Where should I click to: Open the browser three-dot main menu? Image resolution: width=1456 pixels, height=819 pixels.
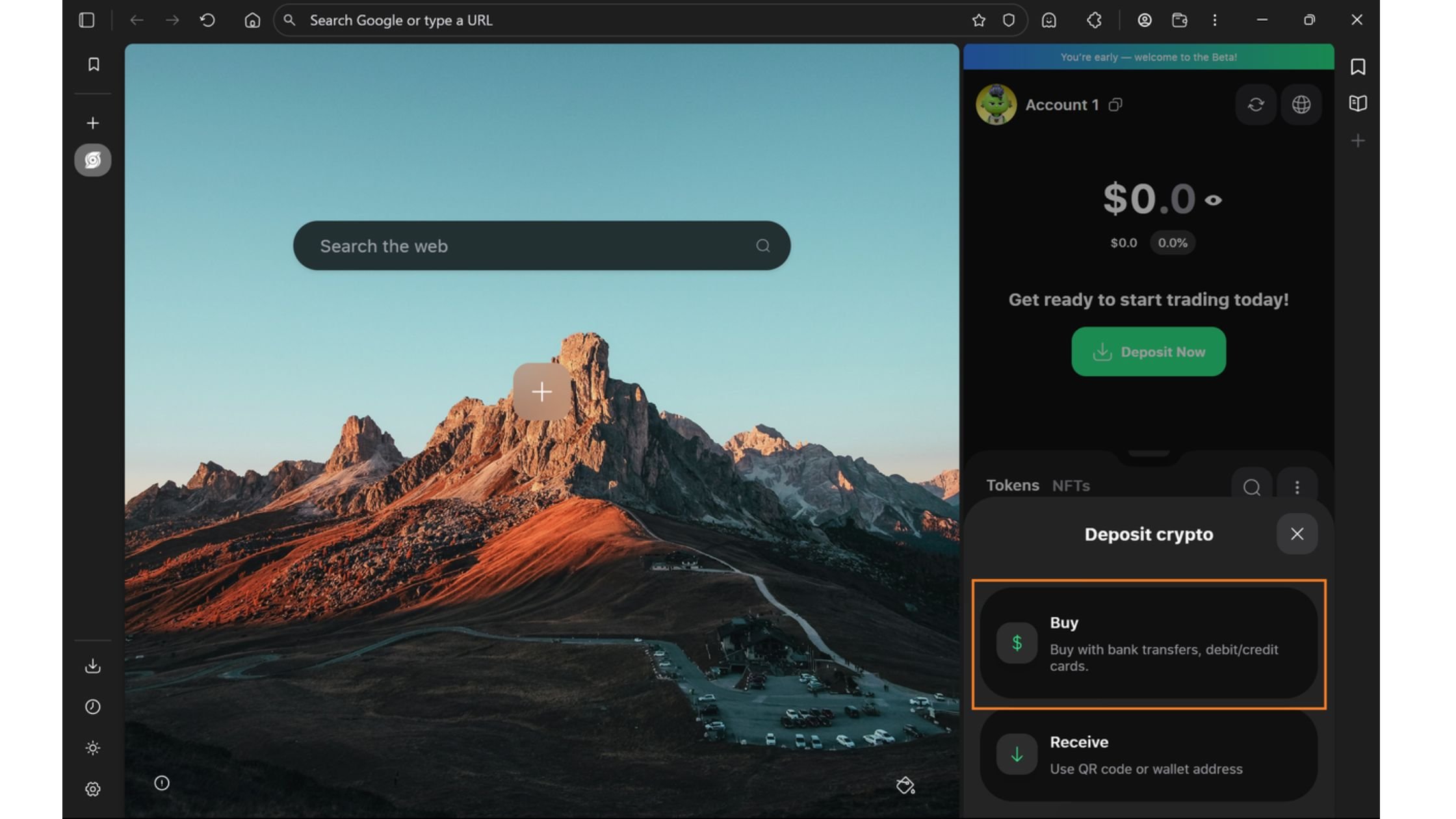coord(1214,20)
